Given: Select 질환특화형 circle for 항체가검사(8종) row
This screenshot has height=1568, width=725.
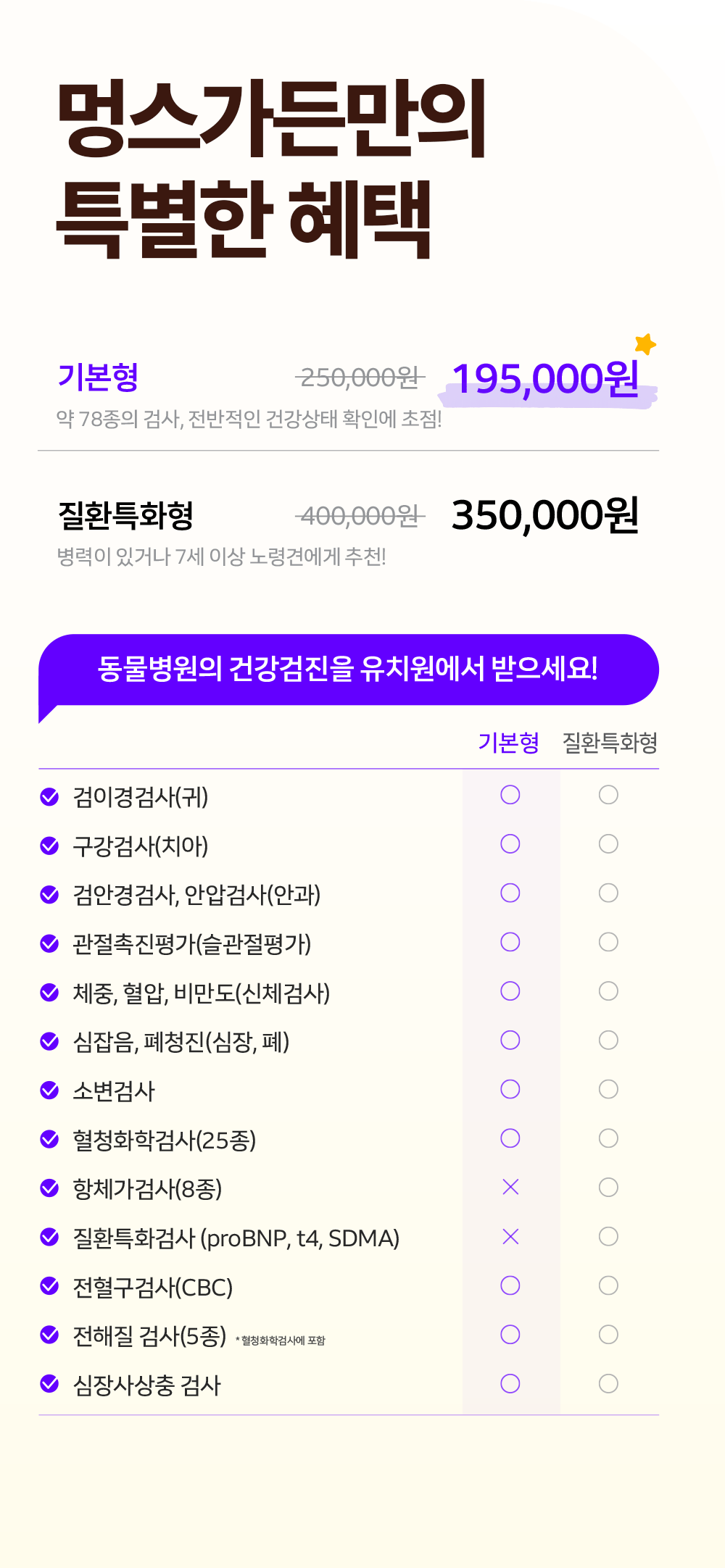Looking at the screenshot, I should (608, 1187).
